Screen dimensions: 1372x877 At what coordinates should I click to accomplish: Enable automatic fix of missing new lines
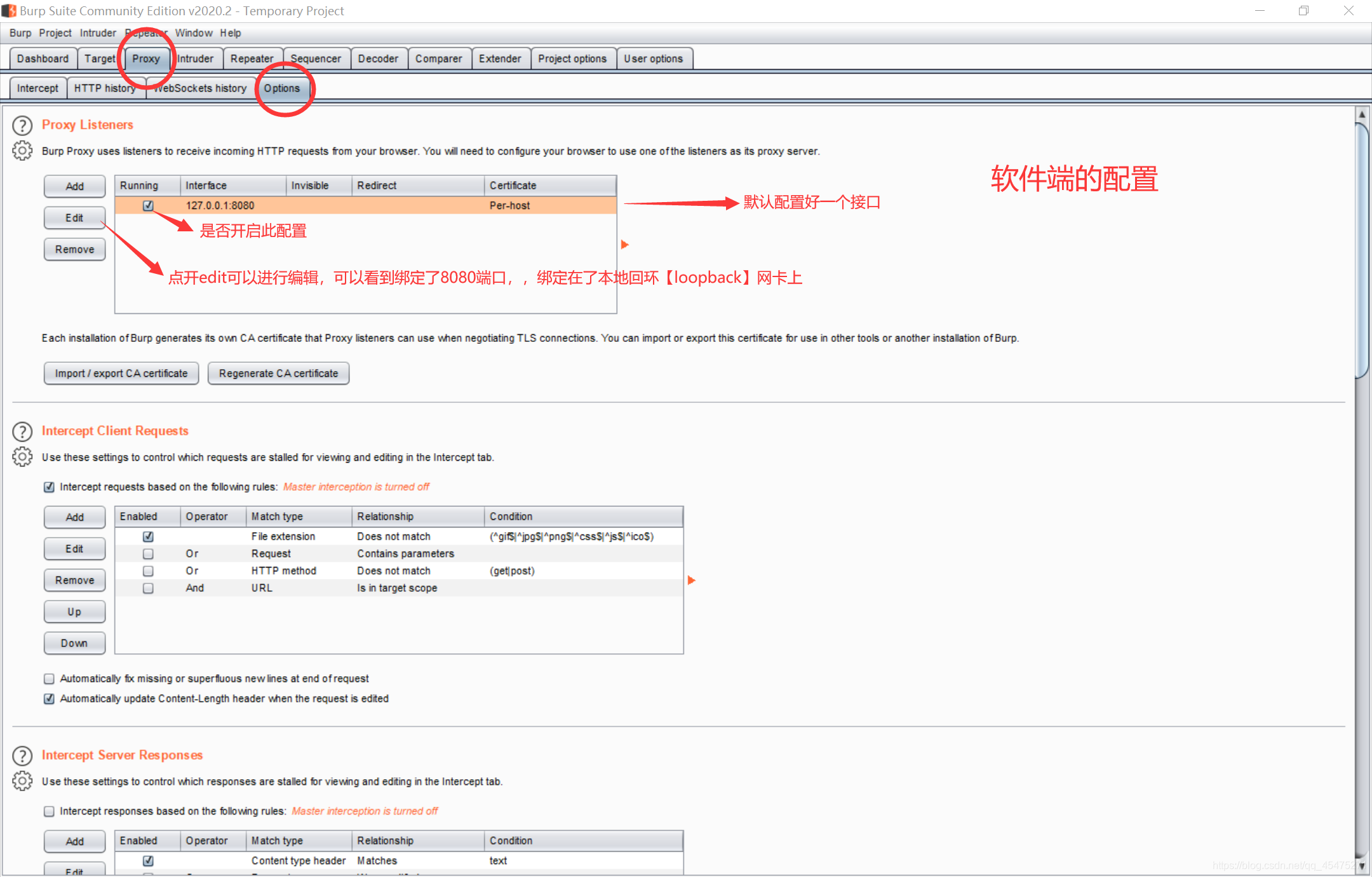[x=49, y=679]
